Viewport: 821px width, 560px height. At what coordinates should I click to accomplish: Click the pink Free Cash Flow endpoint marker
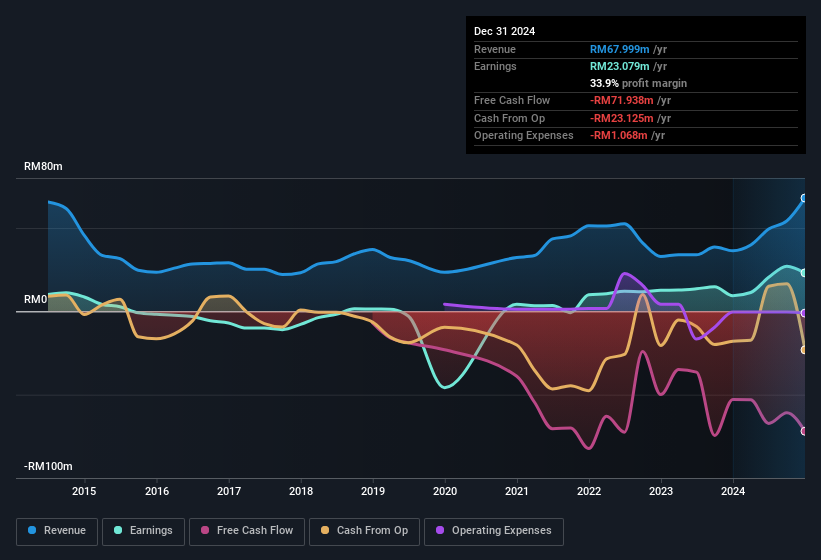point(804,431)
